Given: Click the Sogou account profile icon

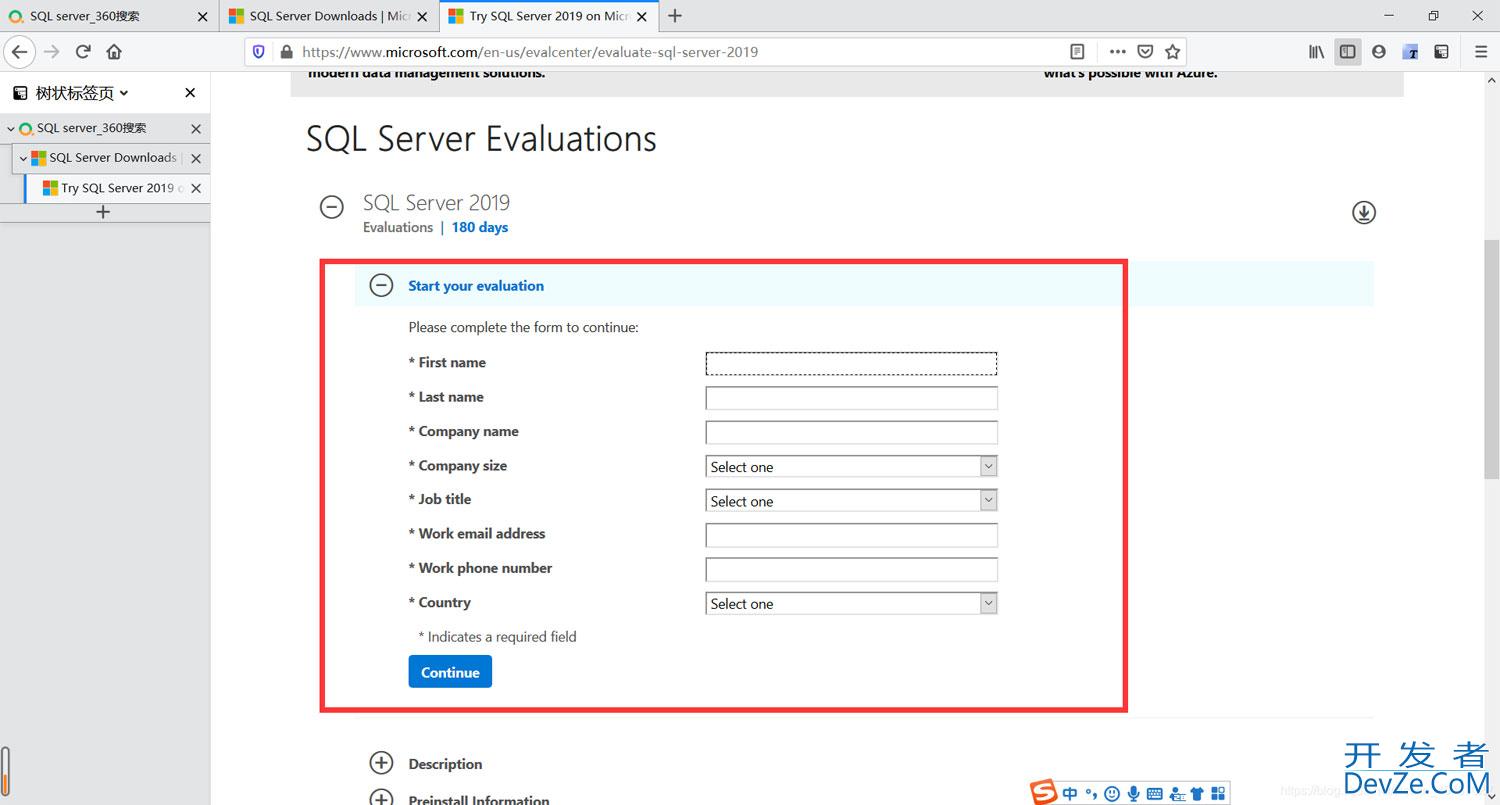Looking at the screenshot, I should click(x=1177, y=793).
